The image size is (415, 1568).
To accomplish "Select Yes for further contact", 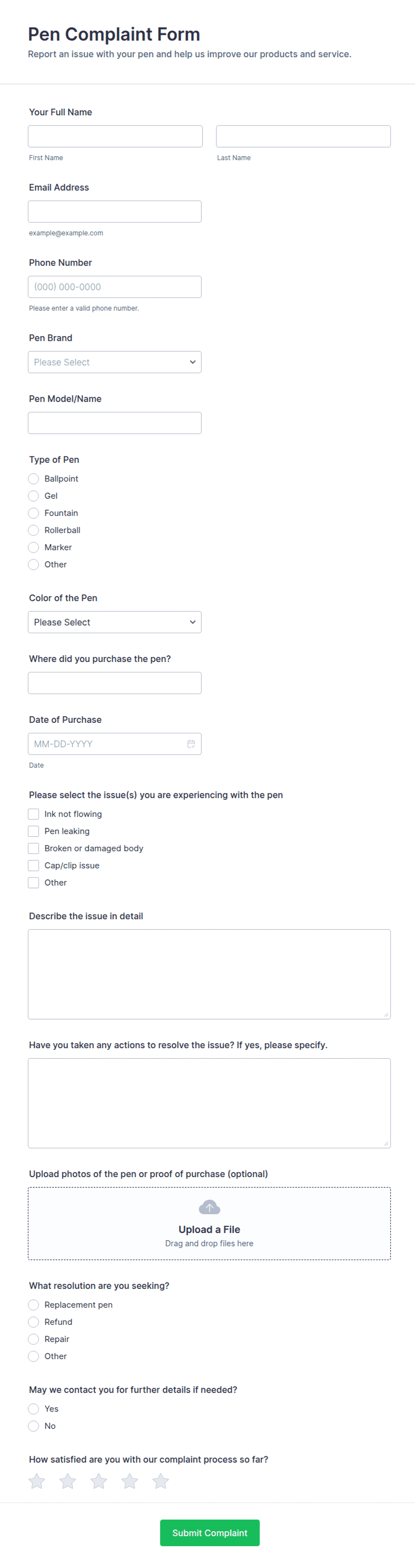I will point(33,1409).
